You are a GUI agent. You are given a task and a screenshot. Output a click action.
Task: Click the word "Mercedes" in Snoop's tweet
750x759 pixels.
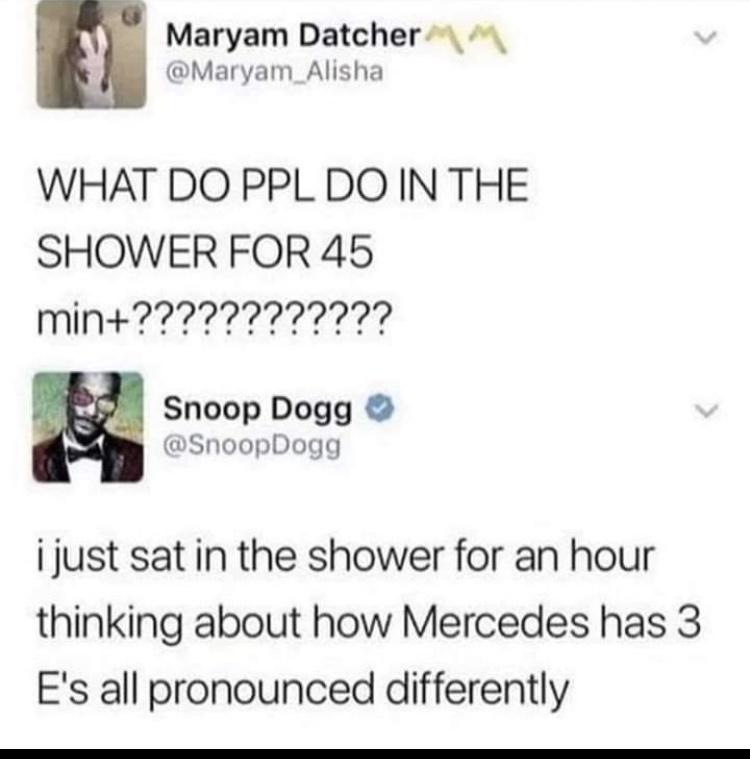coord(496,622)
